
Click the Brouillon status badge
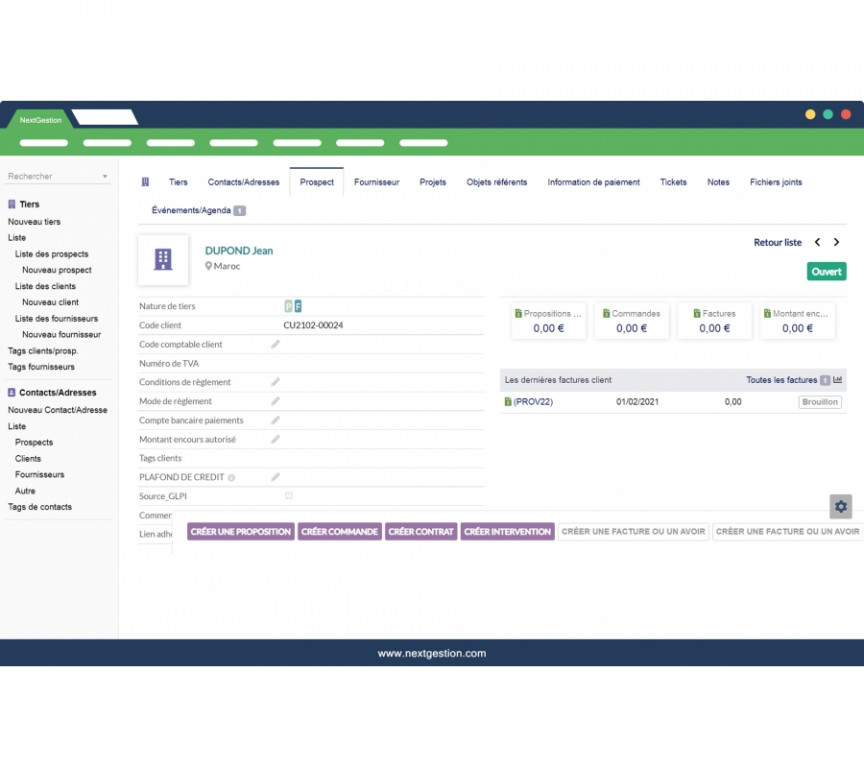pyautogui.click(x=820, y=402)
